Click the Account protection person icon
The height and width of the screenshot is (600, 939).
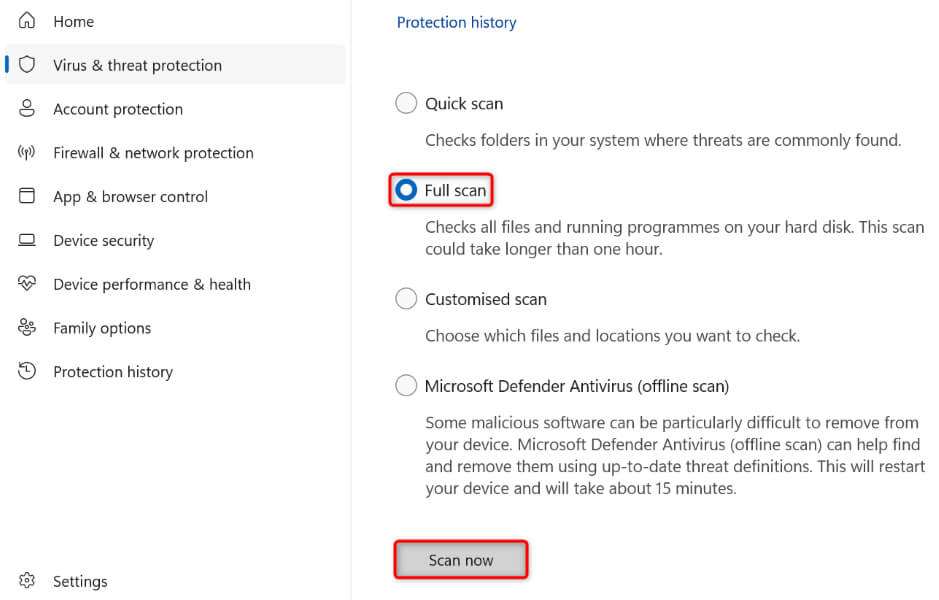[27, 109]
